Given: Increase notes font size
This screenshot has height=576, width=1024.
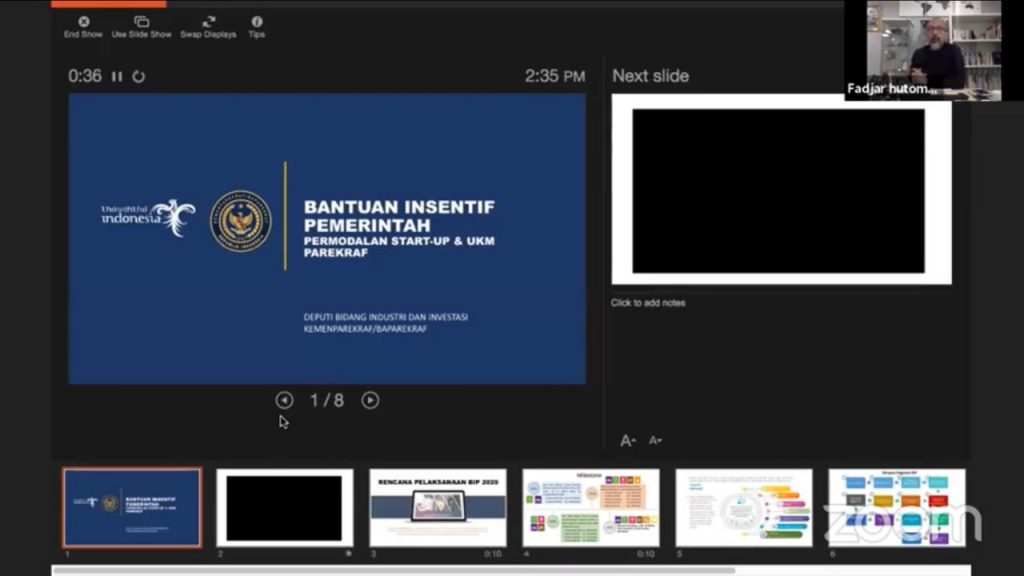Looking at the screenshot, I should coord(628,440).
